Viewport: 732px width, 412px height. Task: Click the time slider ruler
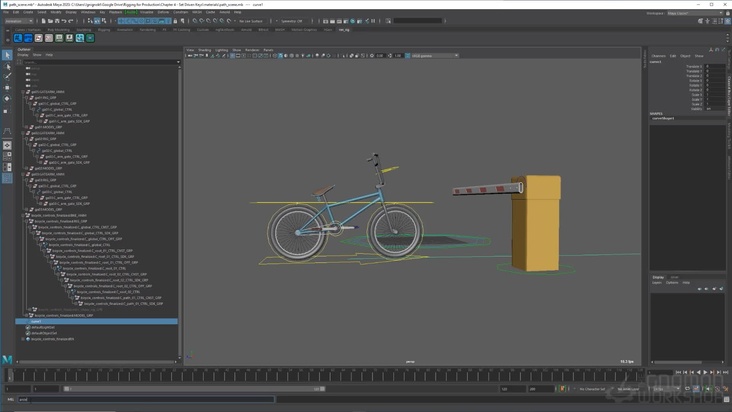pyautogui.click(x=320, y=375)
